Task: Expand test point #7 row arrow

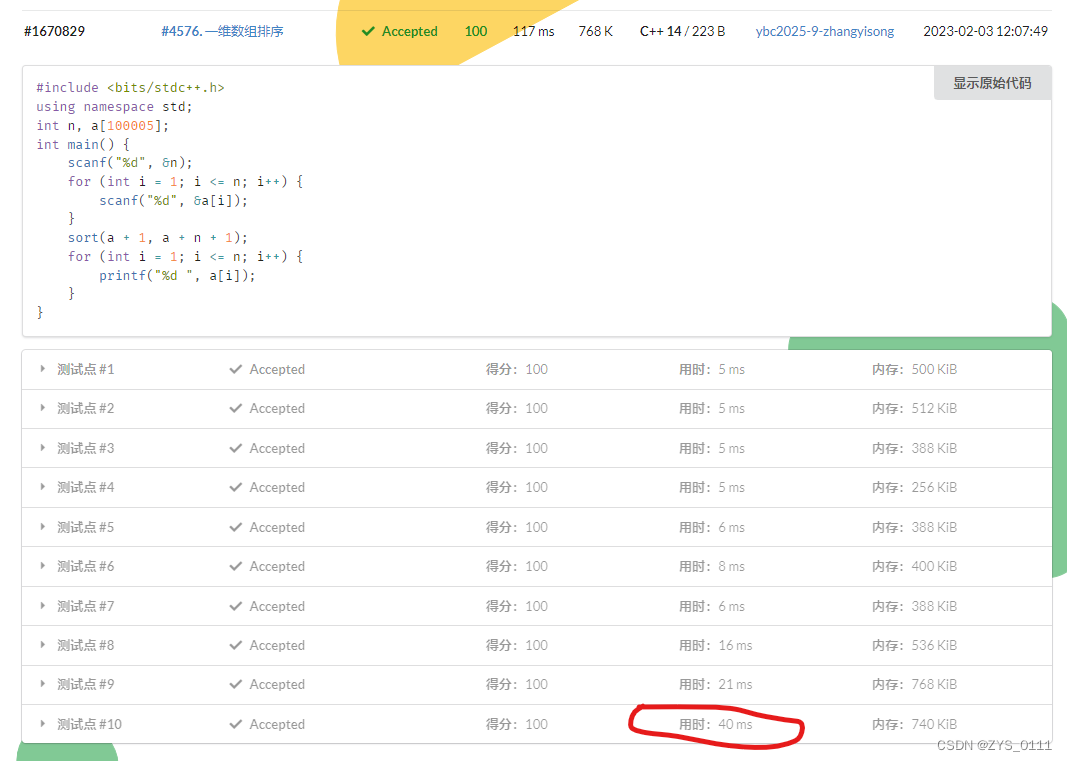Action: tap(42, 606)
